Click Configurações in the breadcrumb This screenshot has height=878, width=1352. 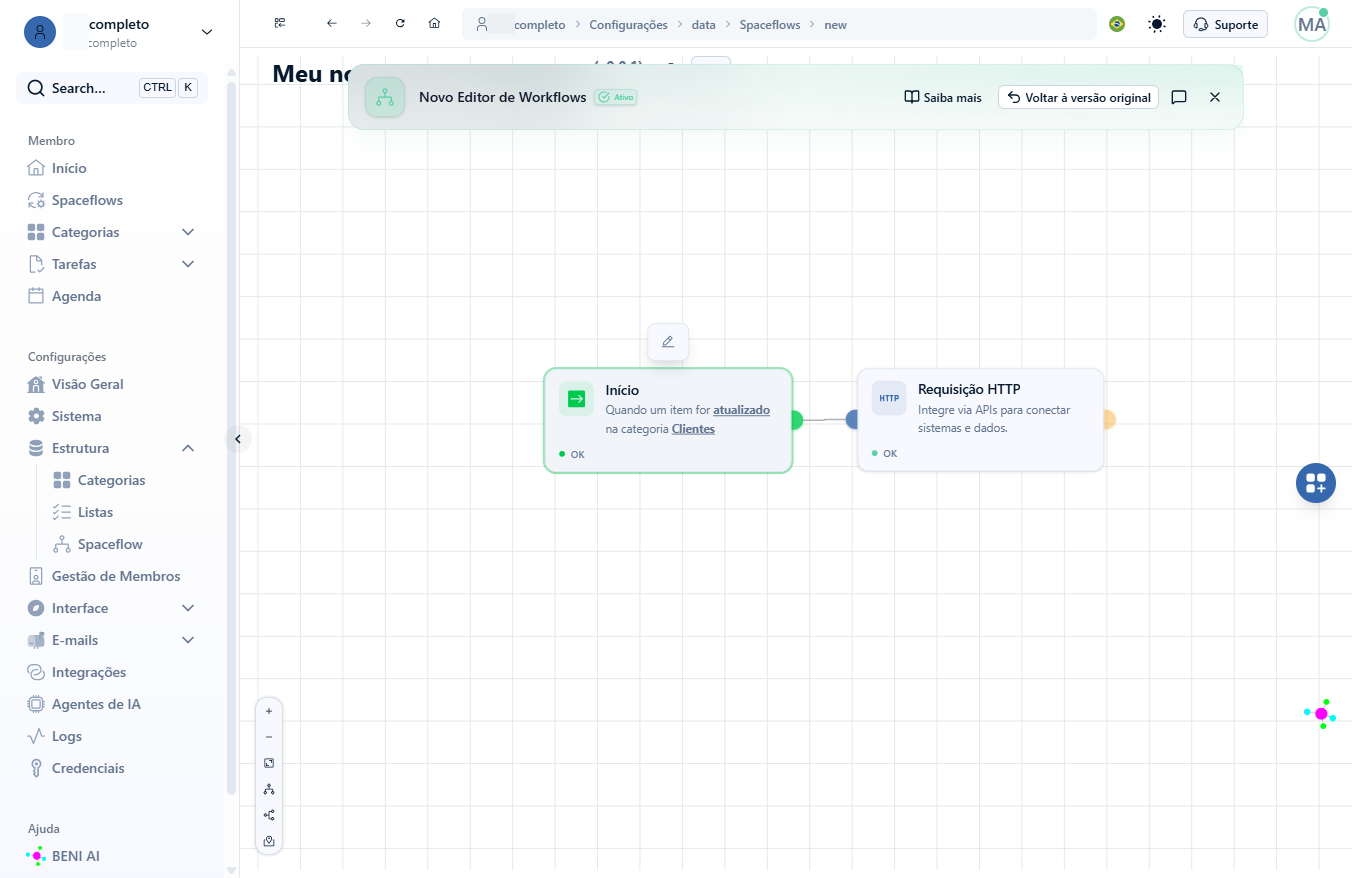(x=628, y=24)
